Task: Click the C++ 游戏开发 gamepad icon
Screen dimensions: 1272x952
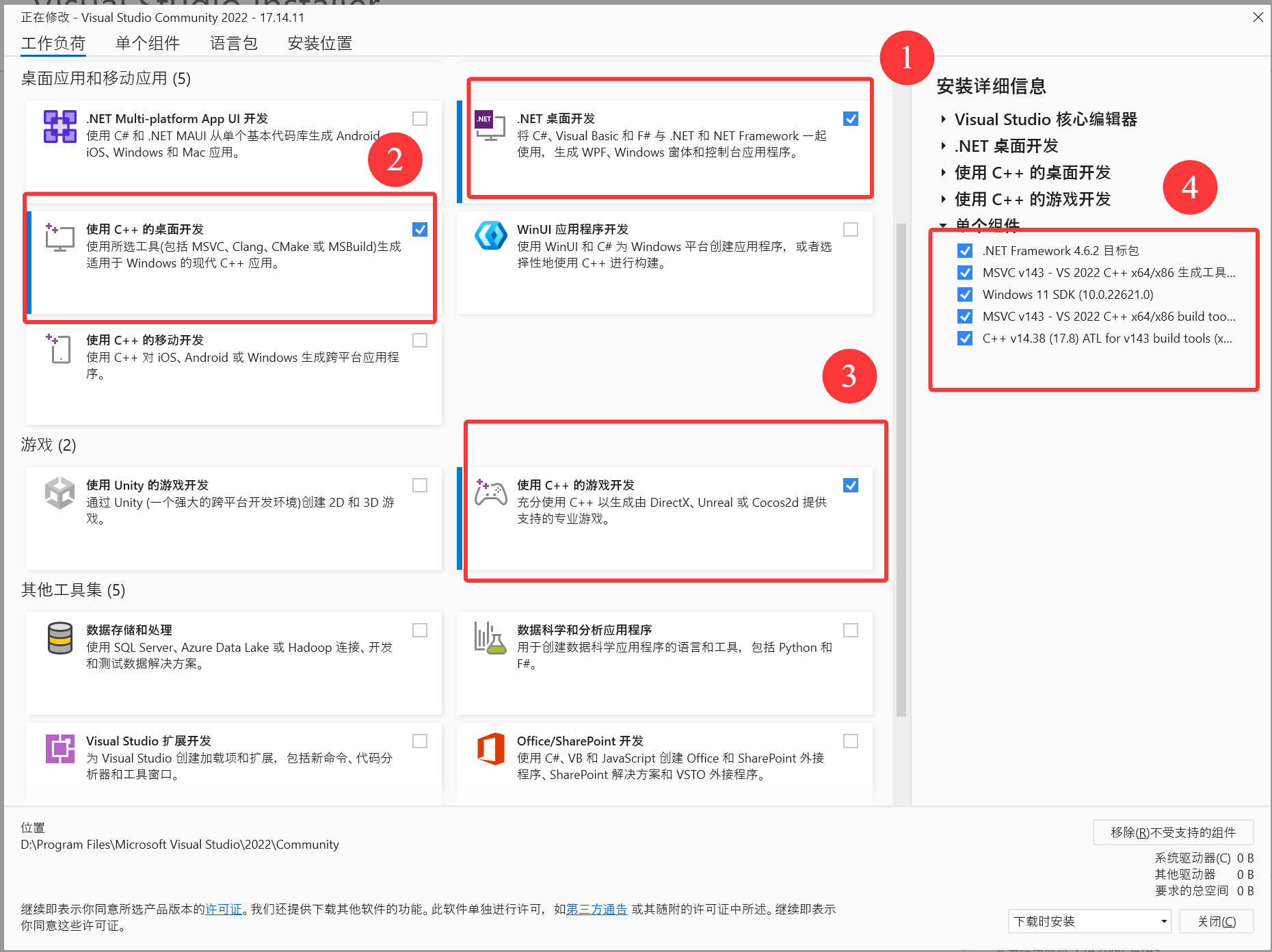Action: point(490,492)
